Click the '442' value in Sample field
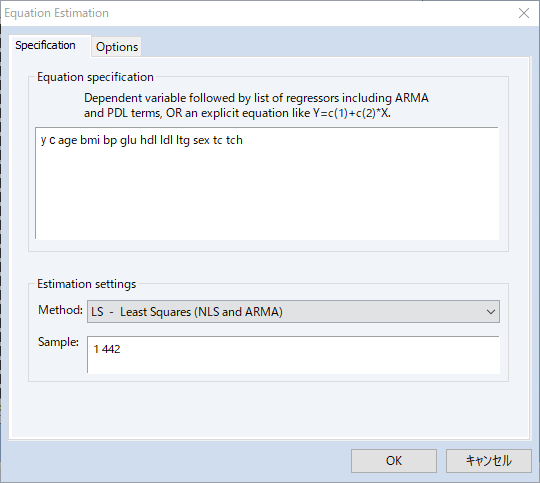Screen dimensions: 540x483 point(111,349)
